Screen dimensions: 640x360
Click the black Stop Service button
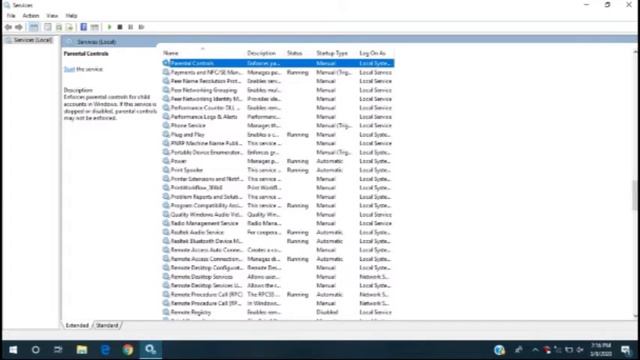[120, 27]
